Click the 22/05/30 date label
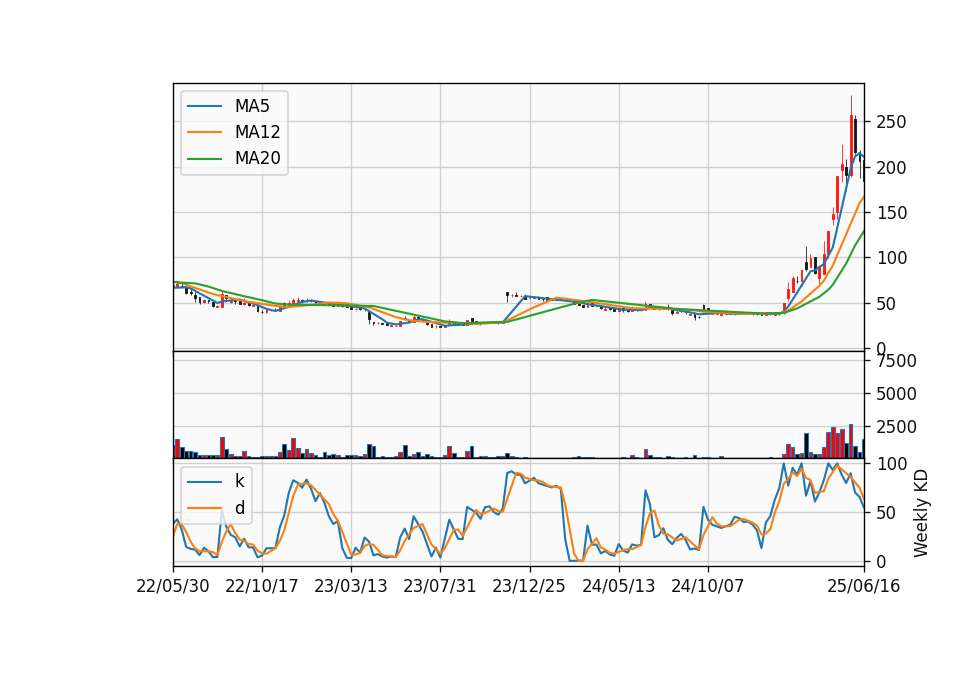This screenshot has width=960, height=690. 173,586
